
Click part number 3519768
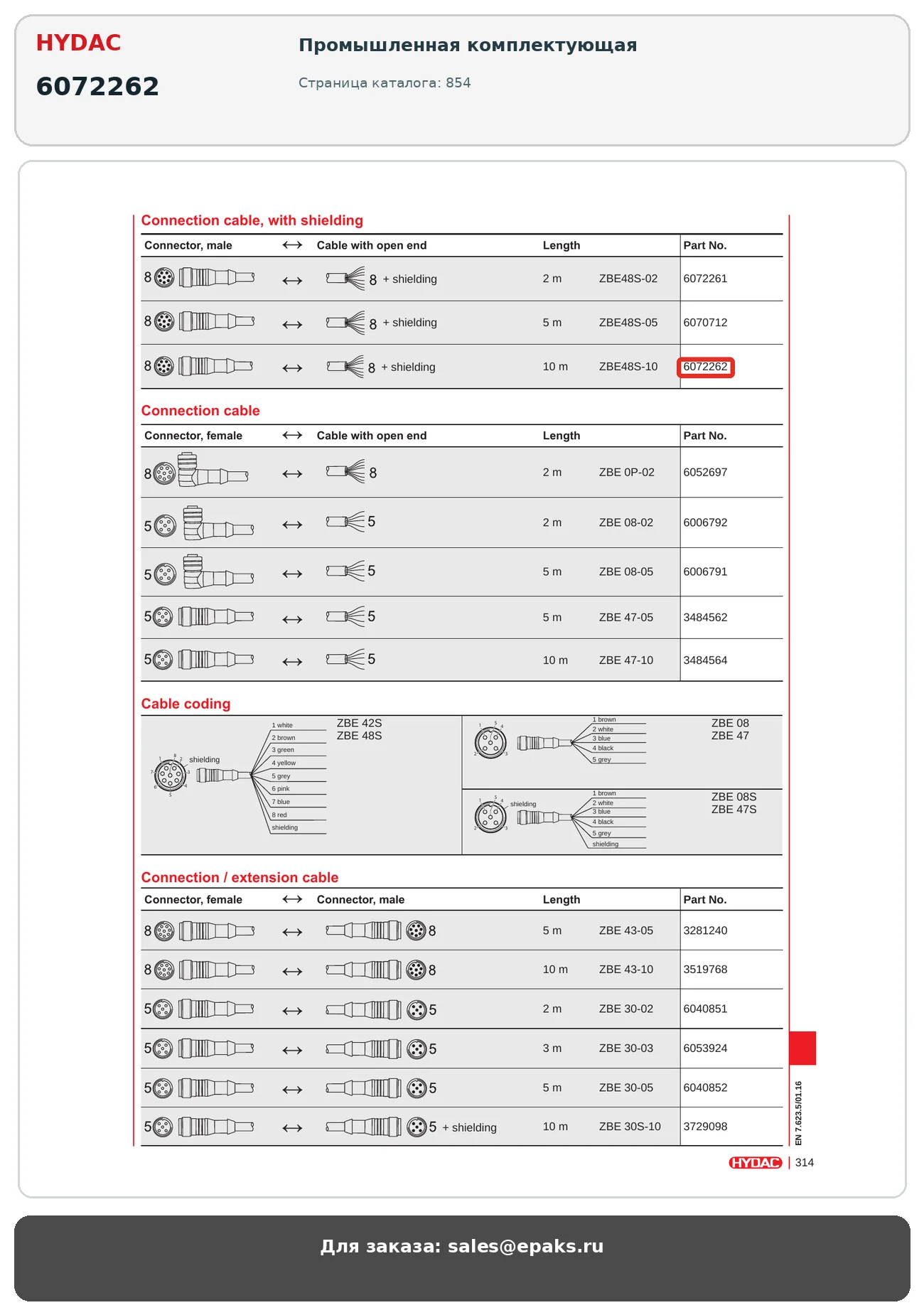[x=705, y=970]
